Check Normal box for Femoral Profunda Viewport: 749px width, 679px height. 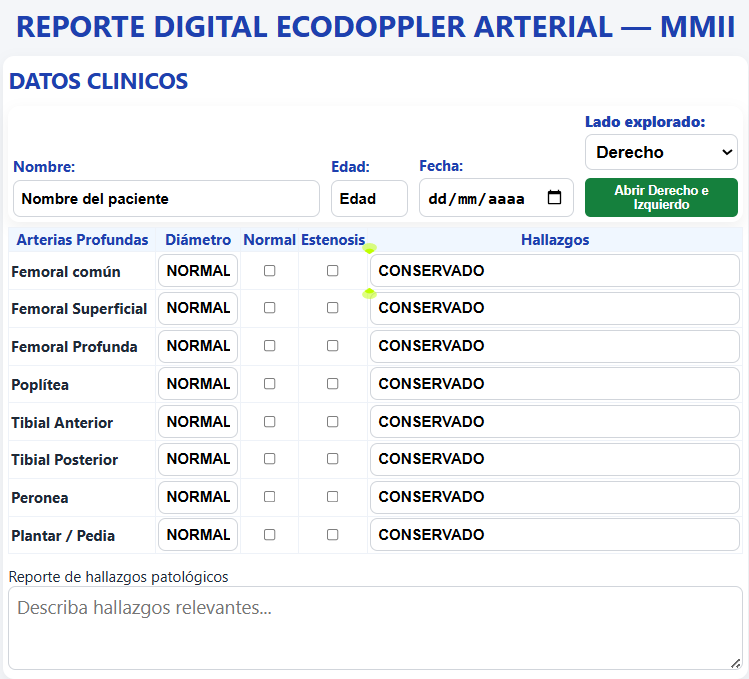click(269, 346)
